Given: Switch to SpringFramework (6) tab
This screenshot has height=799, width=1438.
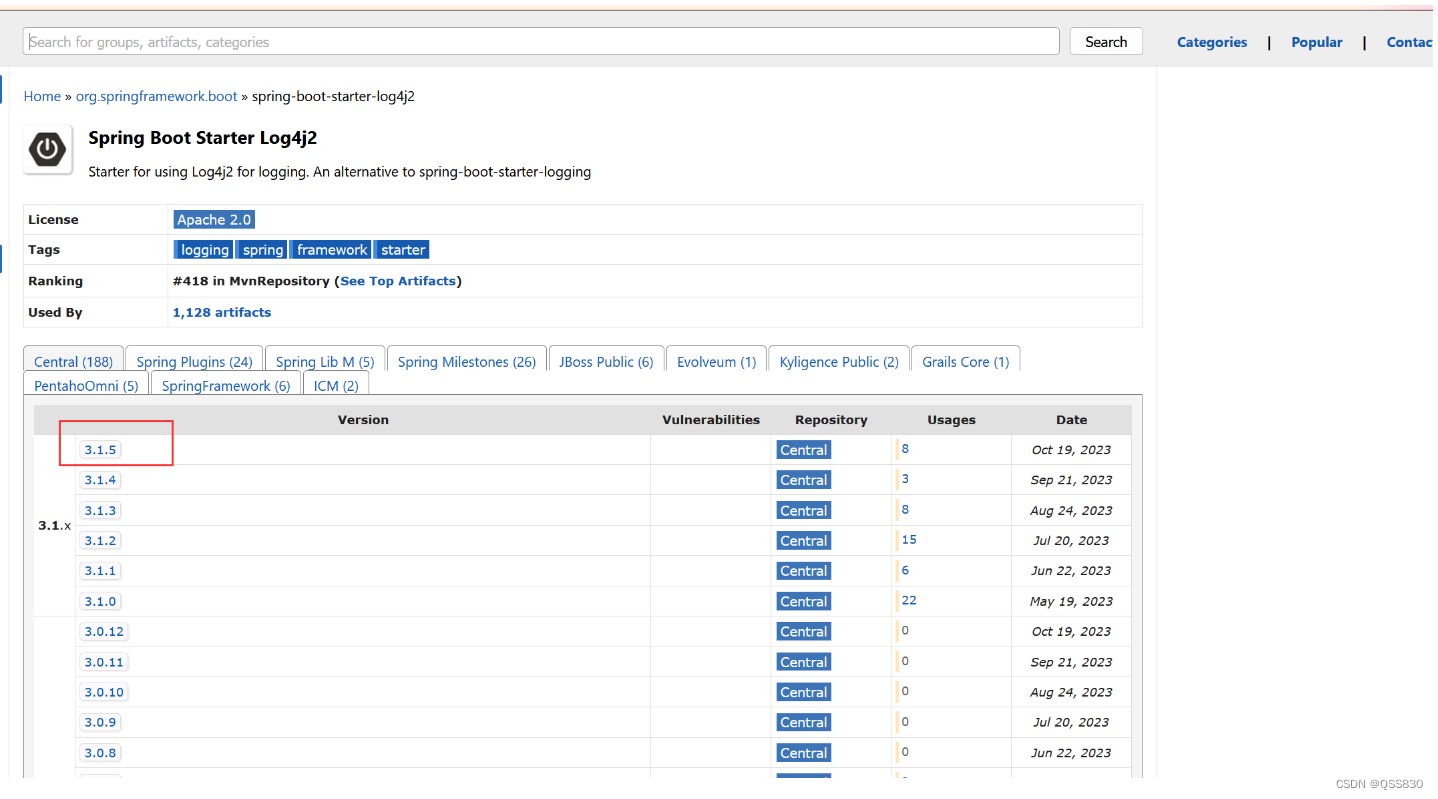Looking at the screenshot, I should 226,385.
